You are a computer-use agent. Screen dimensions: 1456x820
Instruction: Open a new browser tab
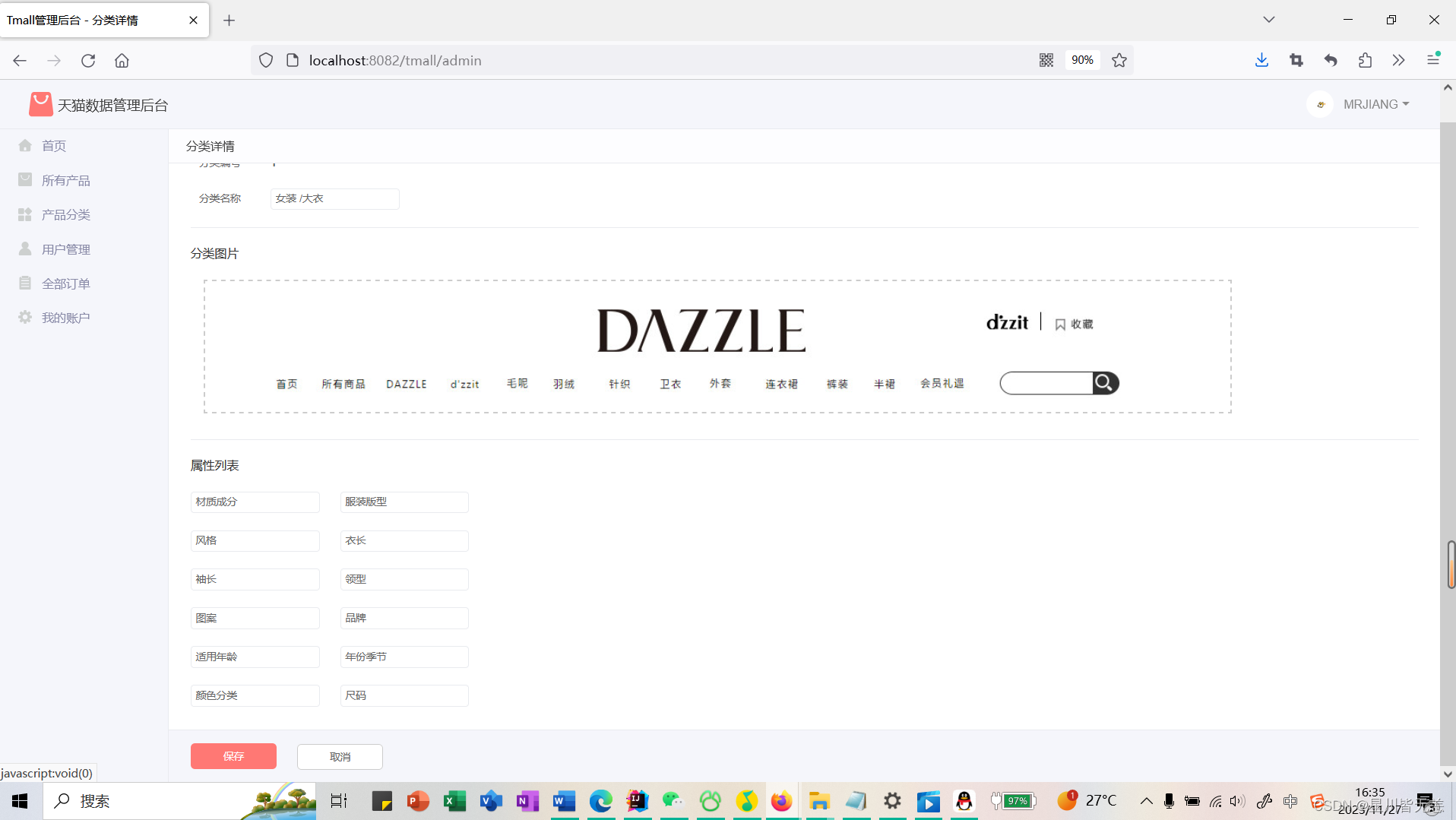[x=229, y=21]
